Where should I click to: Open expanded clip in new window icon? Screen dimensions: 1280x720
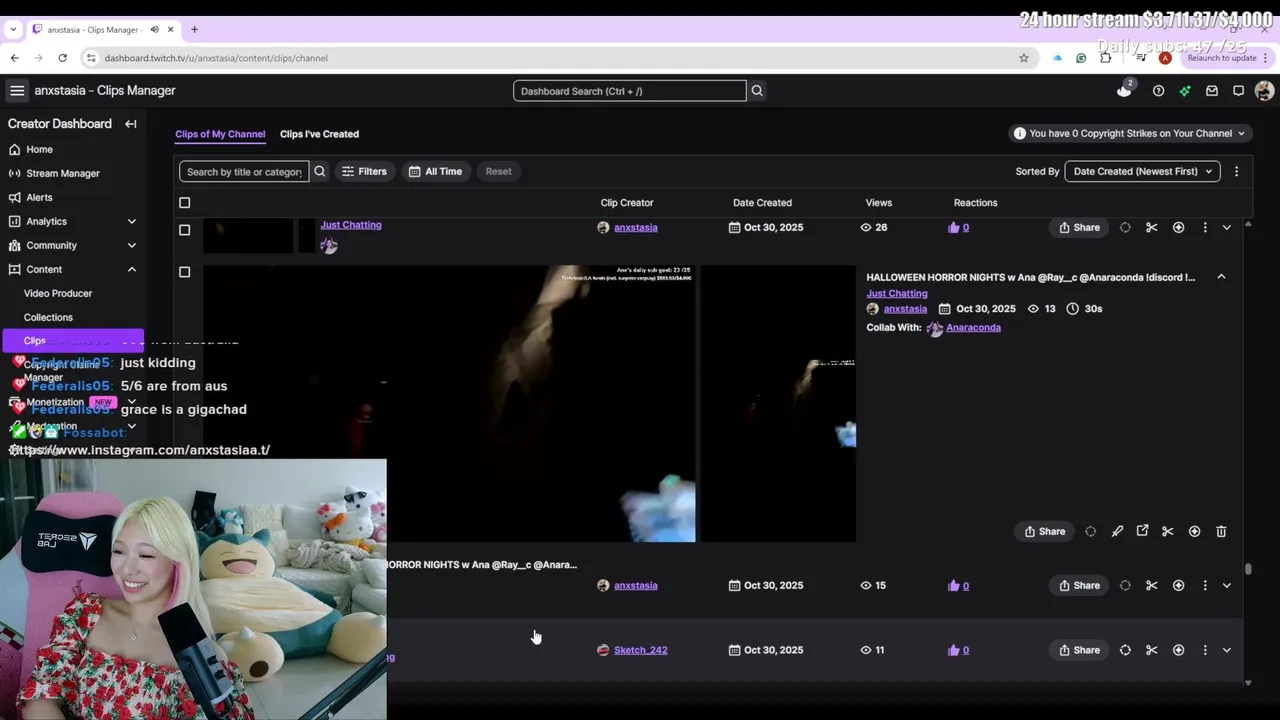(1142, 531)
